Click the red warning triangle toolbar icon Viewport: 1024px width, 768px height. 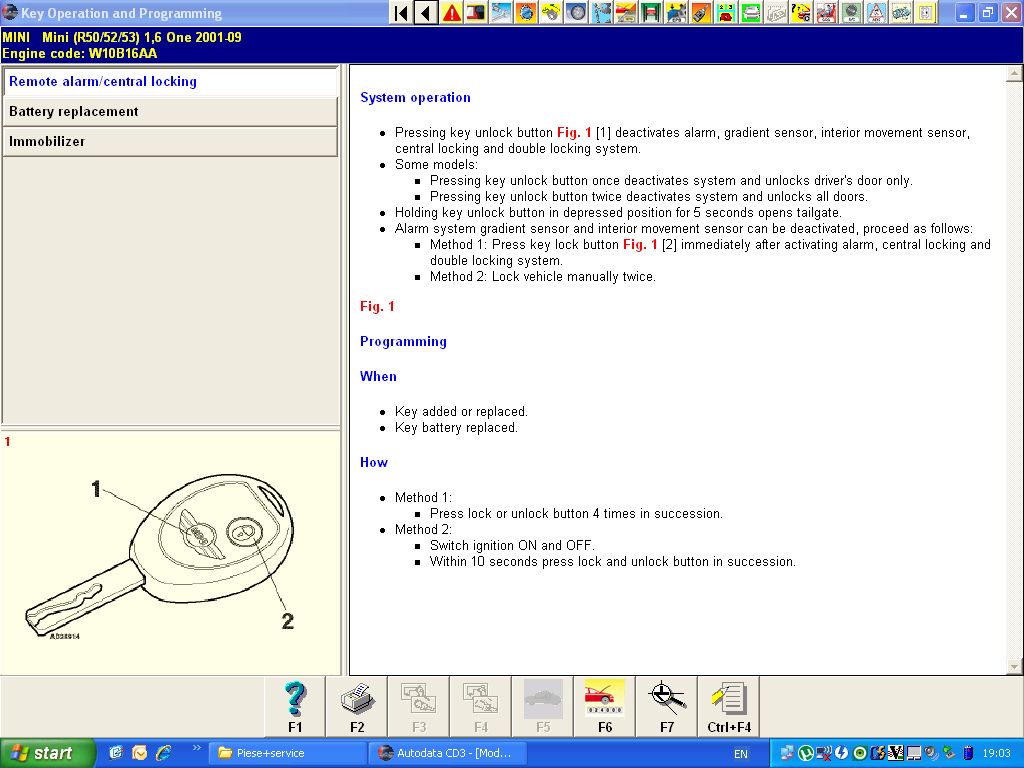452,13
